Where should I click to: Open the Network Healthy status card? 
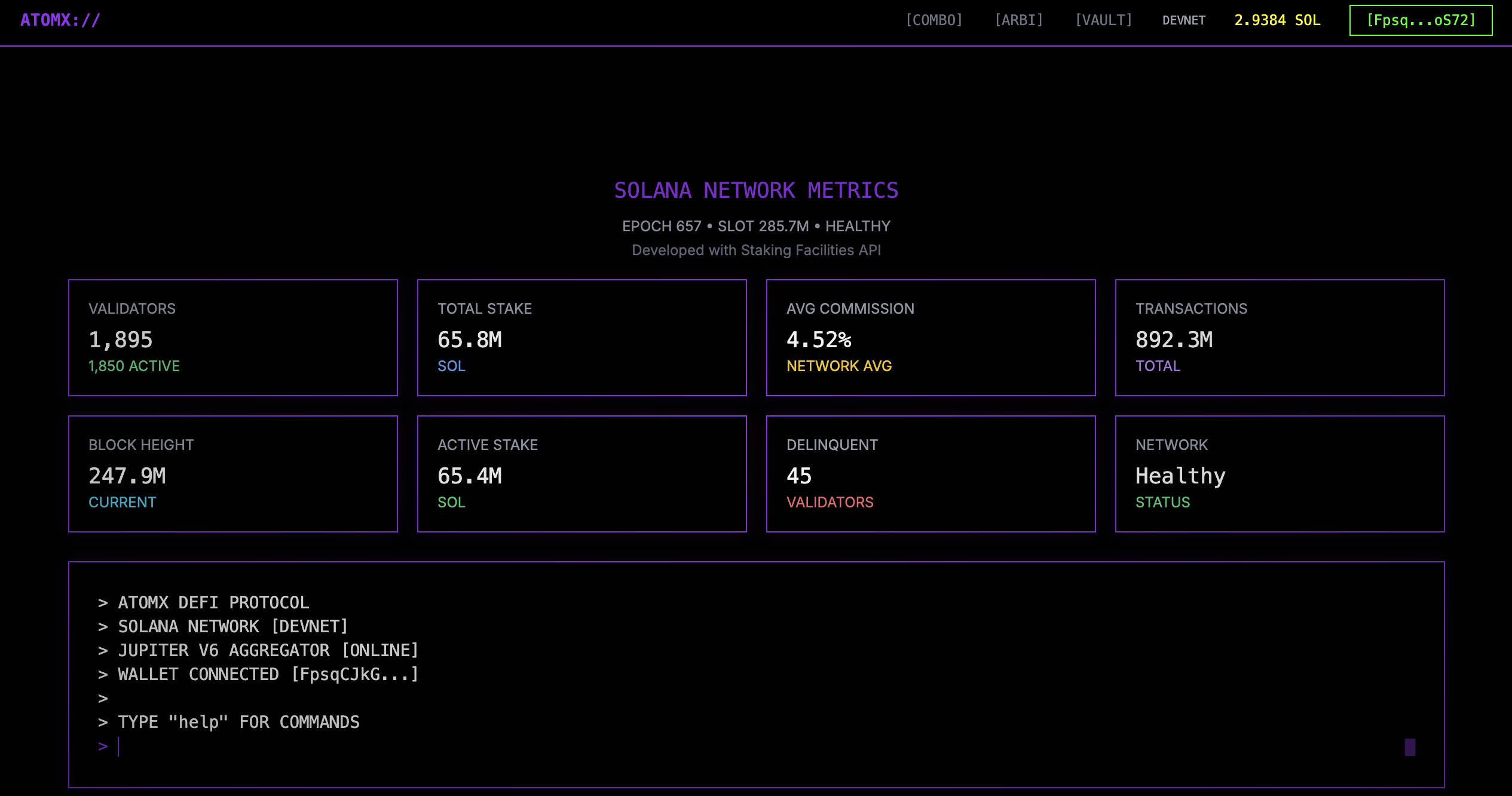(1280, 473)
